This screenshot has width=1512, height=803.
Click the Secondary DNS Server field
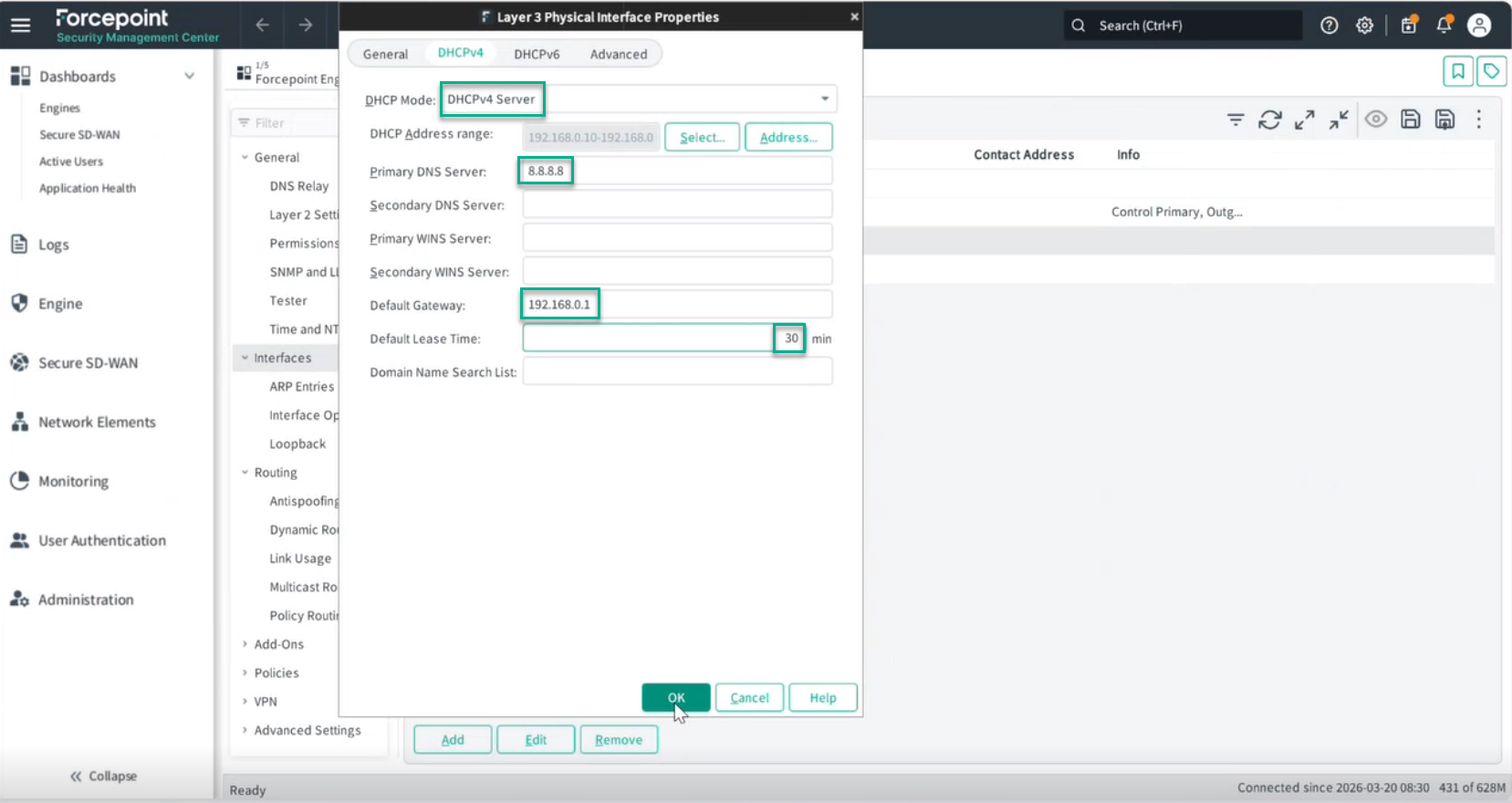coord(677,204)
